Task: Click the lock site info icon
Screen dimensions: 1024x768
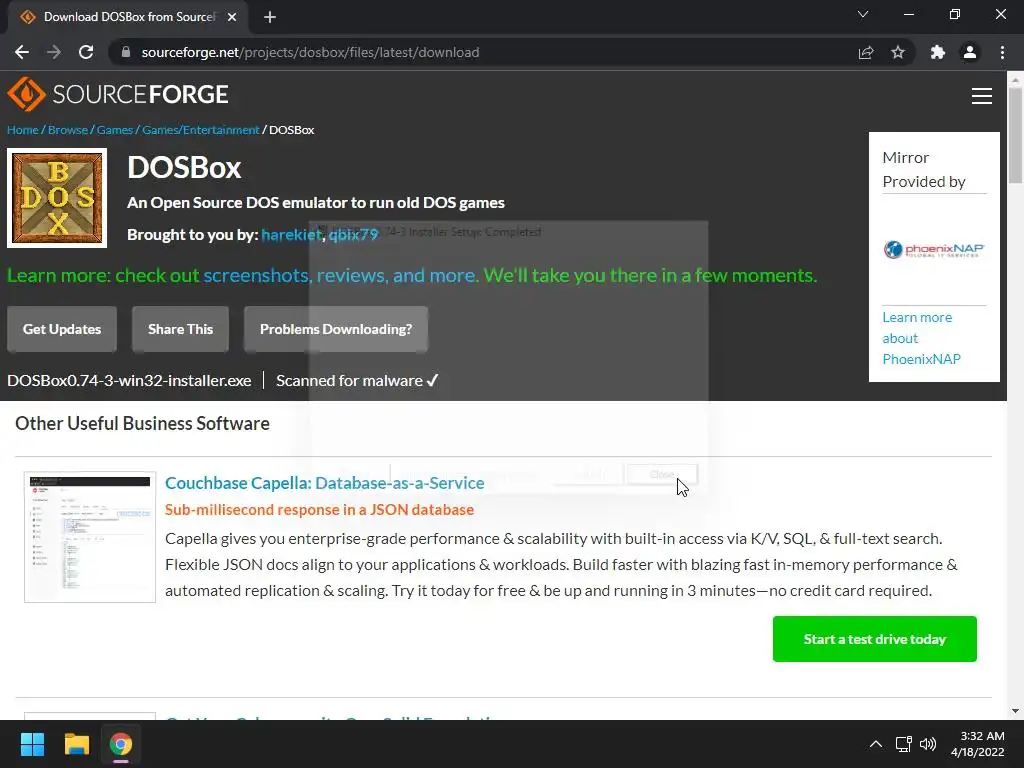Action: point(126,52)
